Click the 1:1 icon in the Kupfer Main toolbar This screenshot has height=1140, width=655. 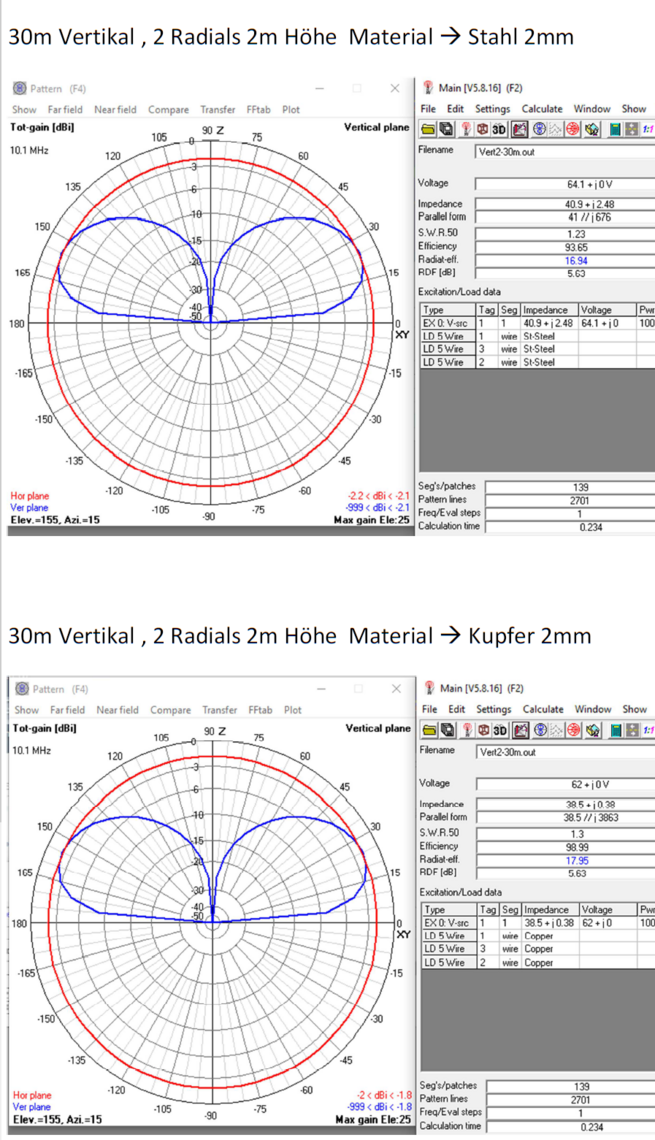(648, 730)
